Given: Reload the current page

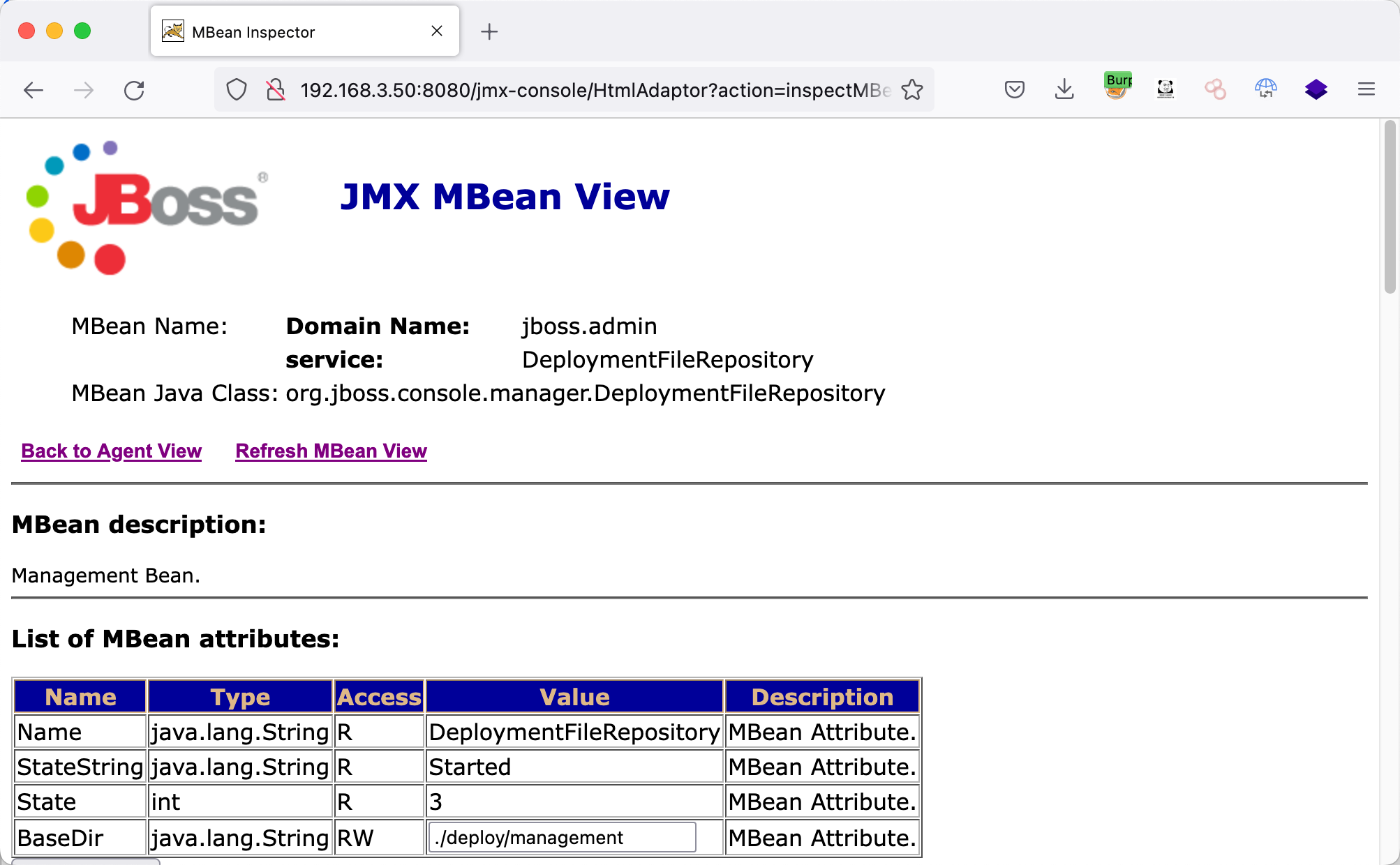Looking at the screenshot, I should click(134, 90).
